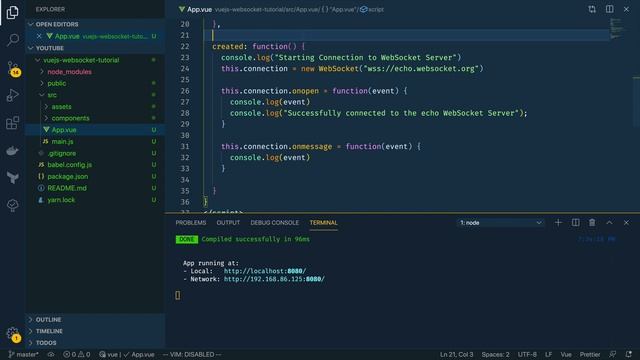Split the terminal panel
Viewport: 640px width, 360px height.
pos(575,222)
